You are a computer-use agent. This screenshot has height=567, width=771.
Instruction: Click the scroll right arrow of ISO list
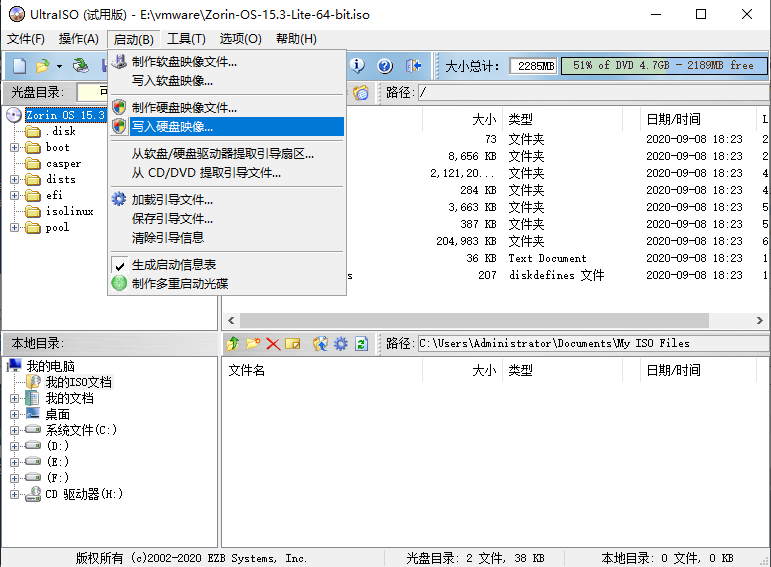[759, 320]
